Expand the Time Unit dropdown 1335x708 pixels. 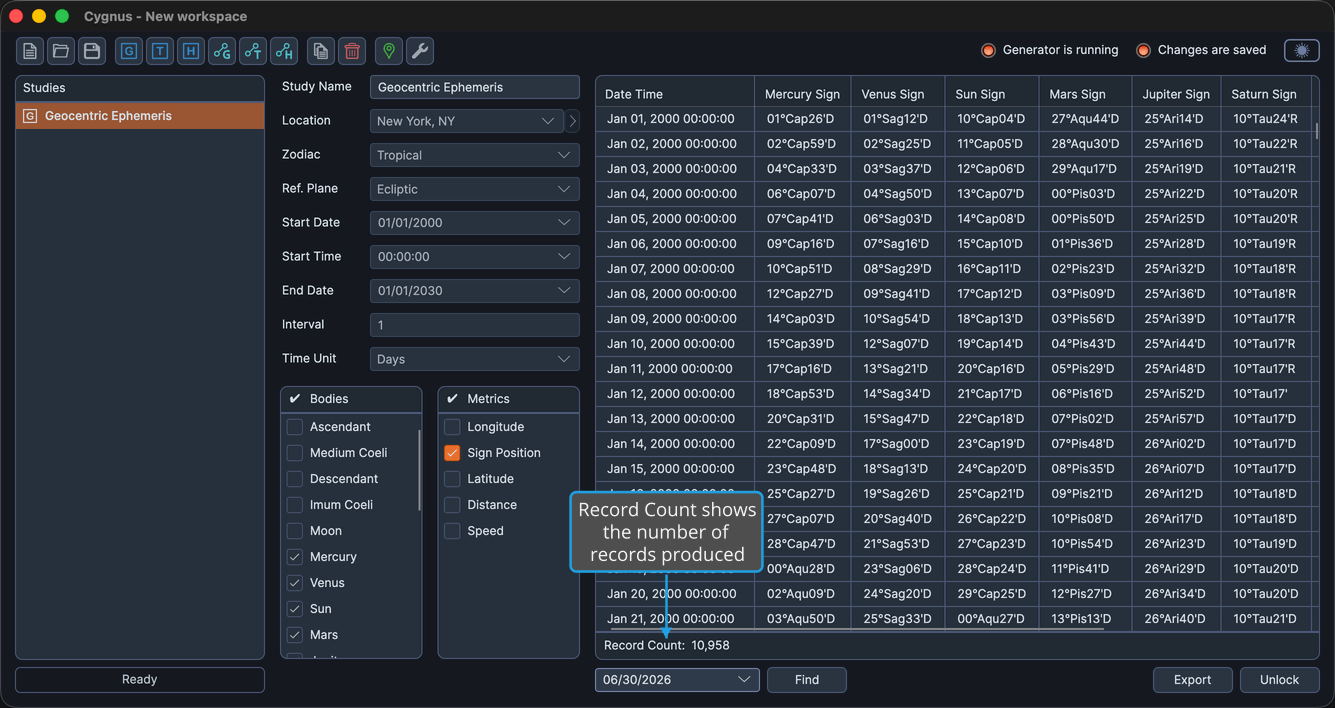pyautogui.click(x=474, y=359)
